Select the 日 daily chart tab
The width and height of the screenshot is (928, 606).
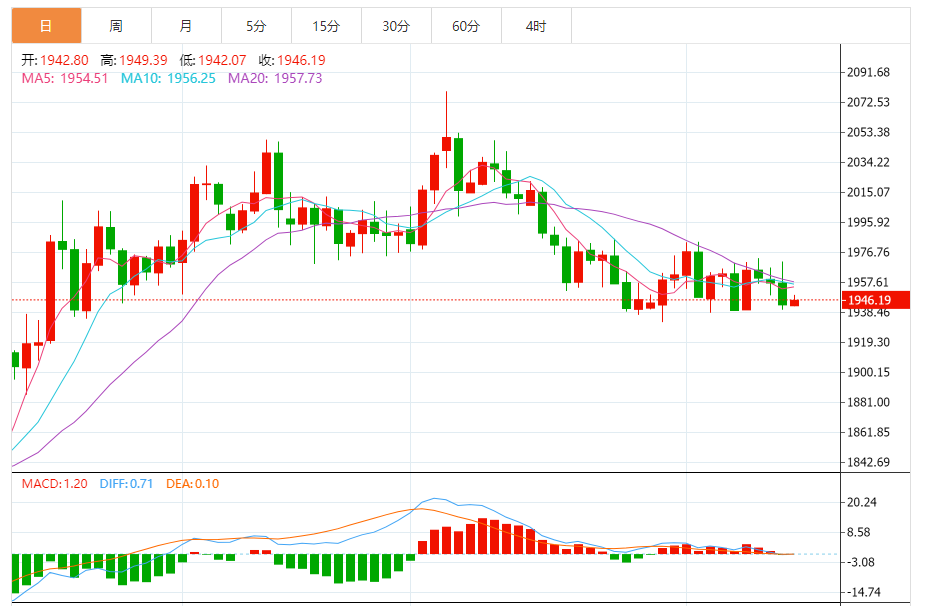pos(46,26)
